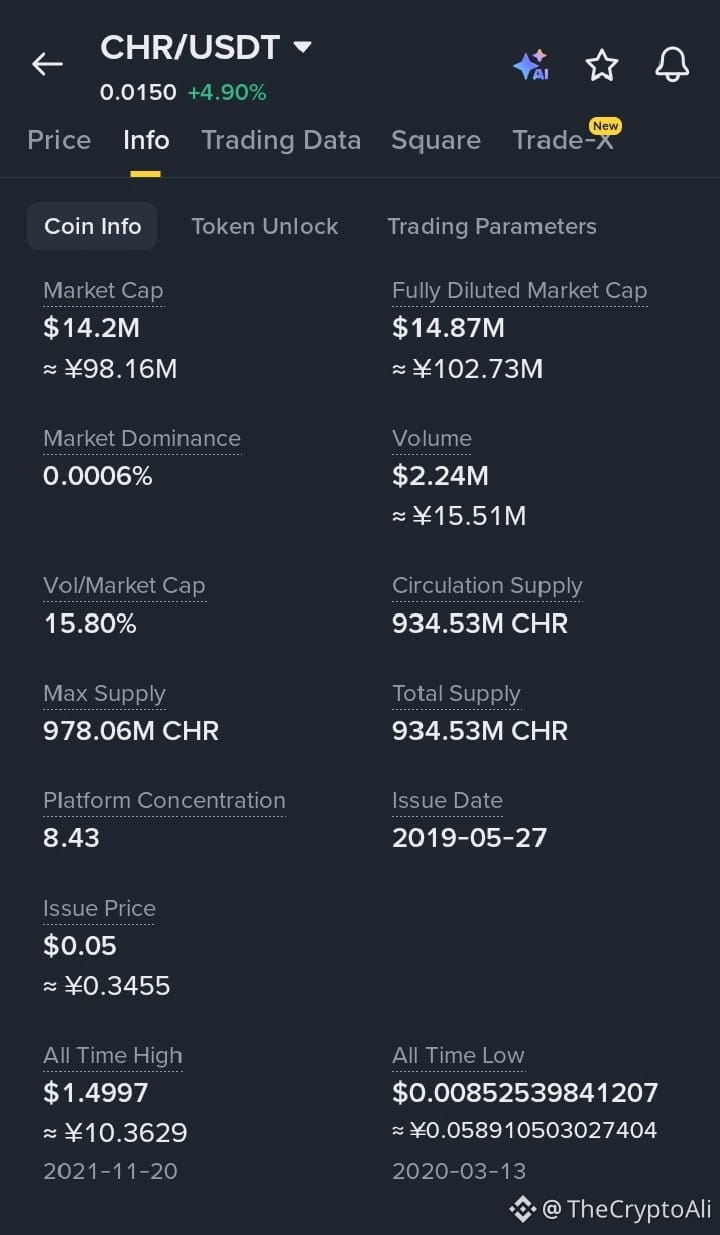
Task: View the Trading Parameters section
Action: [x=492, y=226]
